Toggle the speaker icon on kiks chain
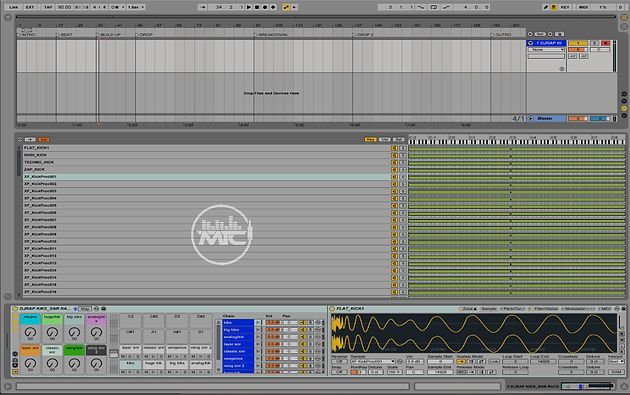 (303, 322)
